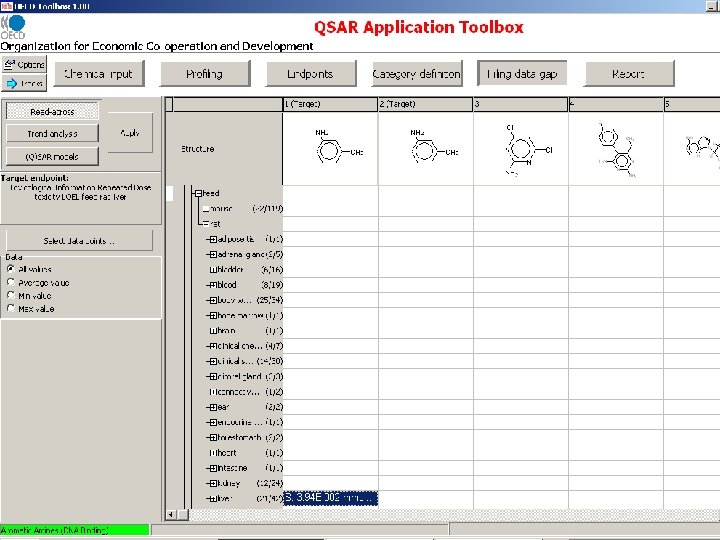Click the left arrow of horizontal scrollbar

pos(170,515)
